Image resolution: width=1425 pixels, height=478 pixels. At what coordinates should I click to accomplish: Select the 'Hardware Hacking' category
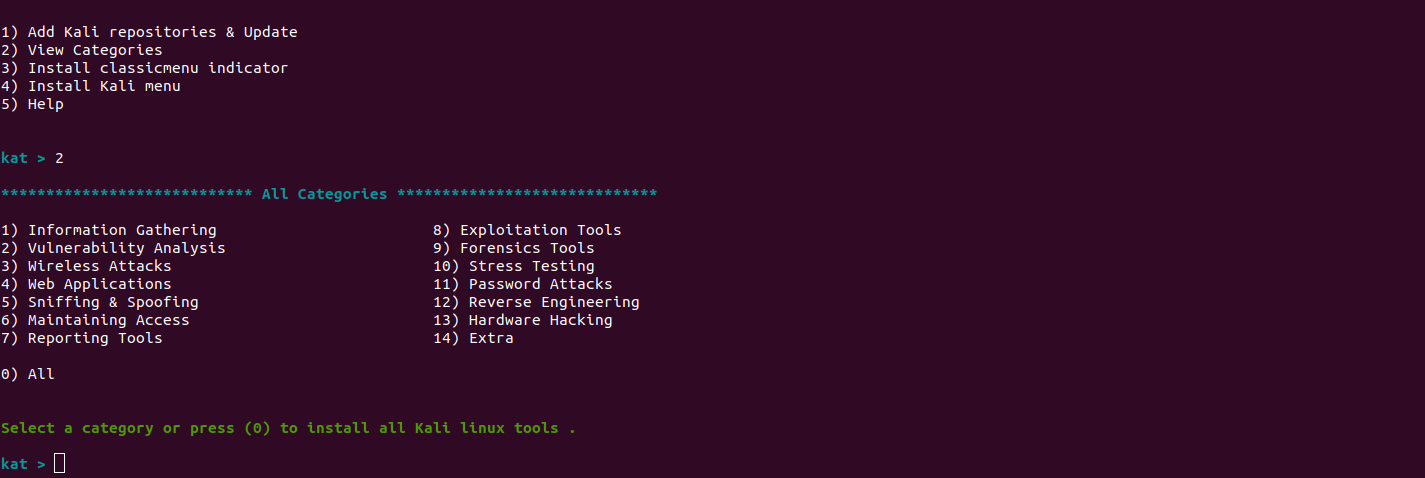click(523, 320)
